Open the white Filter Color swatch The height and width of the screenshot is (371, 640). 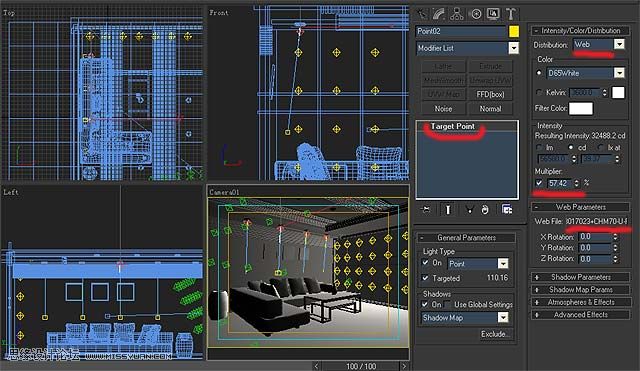click(580, 109)
